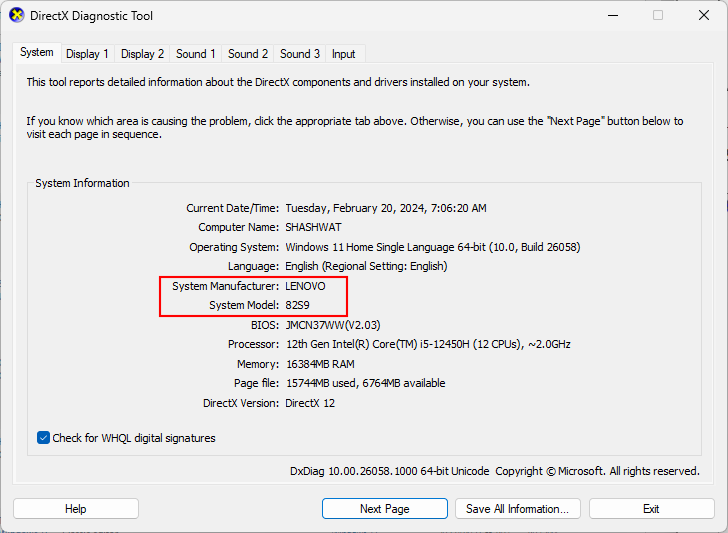Image resolution: width=728 pixels, height=533 pixels.
Task: Go to the Input tab
Action: coord(344,54)
